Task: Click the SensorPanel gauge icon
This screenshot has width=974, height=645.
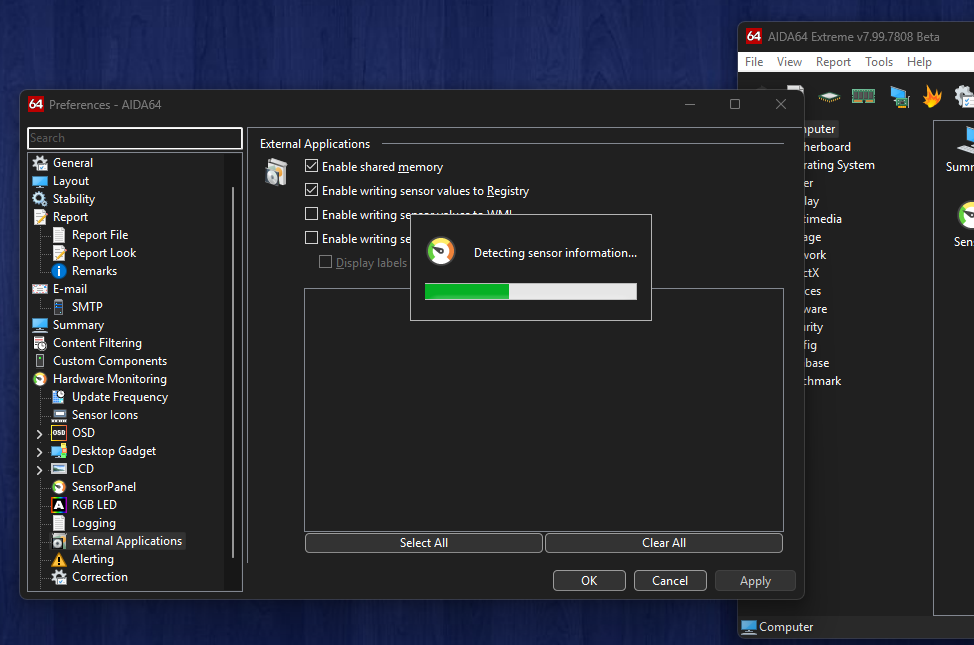Action: 59,487
